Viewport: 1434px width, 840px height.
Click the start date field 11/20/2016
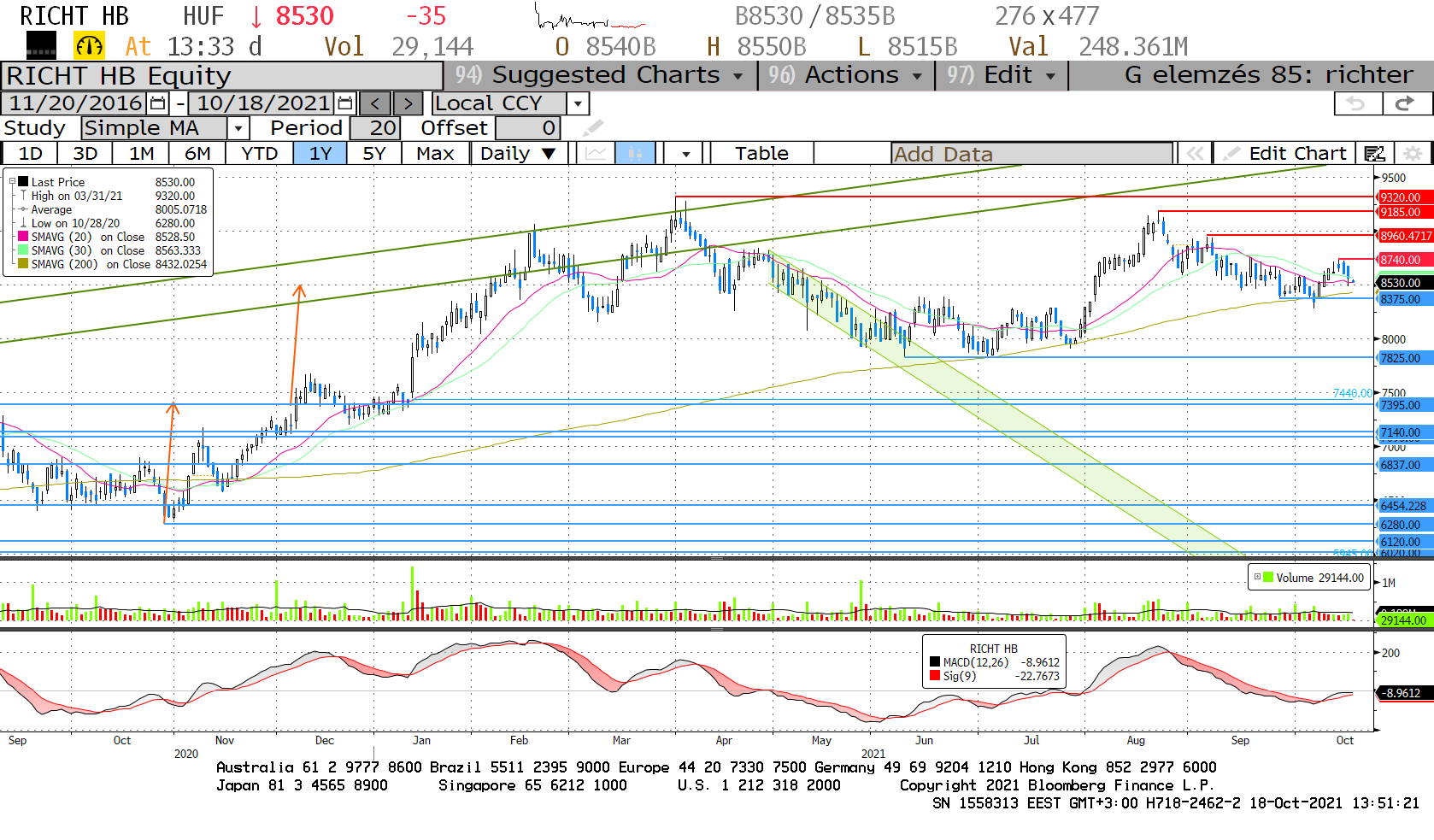coord(75,103)
